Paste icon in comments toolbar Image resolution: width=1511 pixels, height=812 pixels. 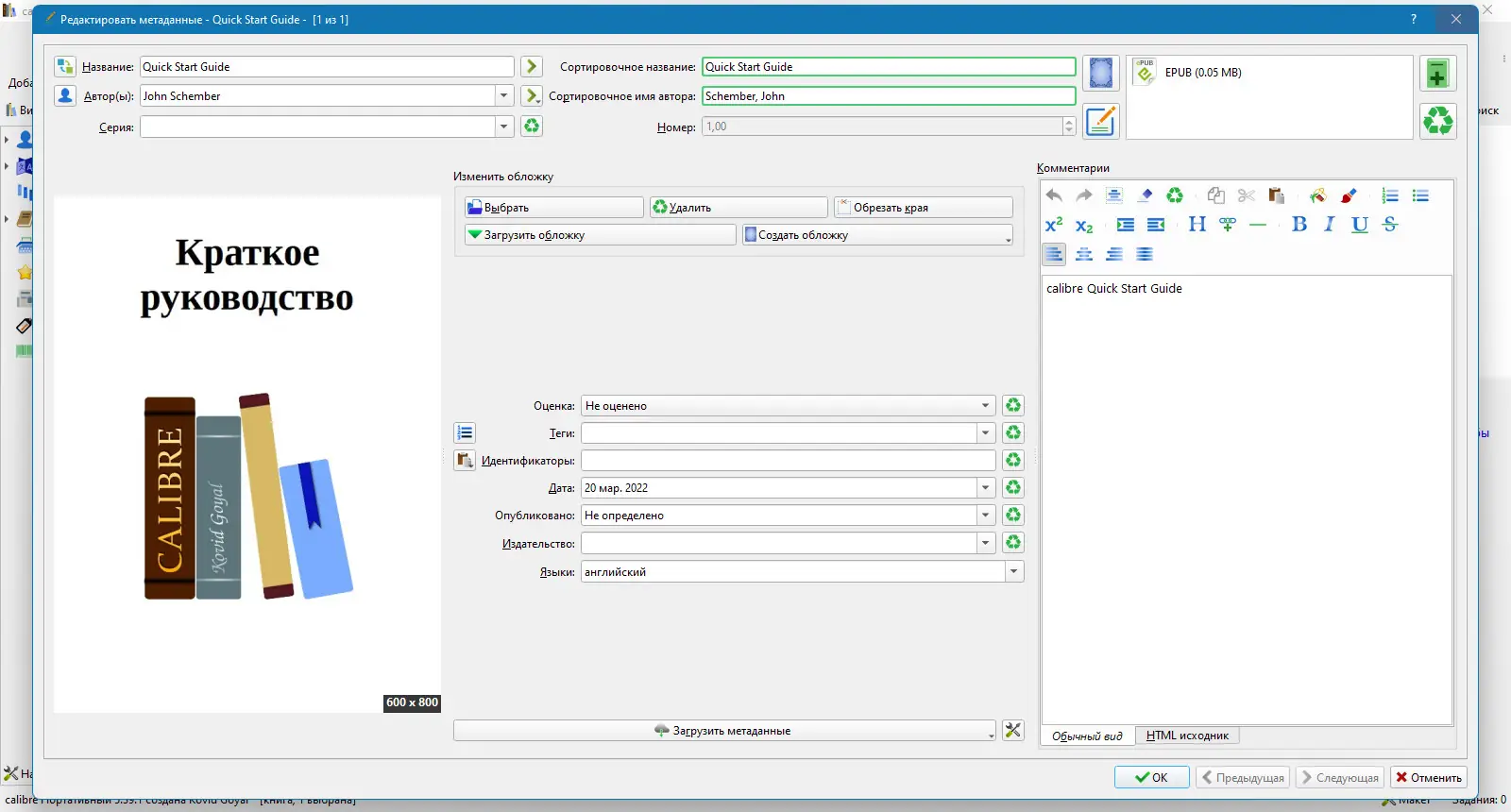1277,195
